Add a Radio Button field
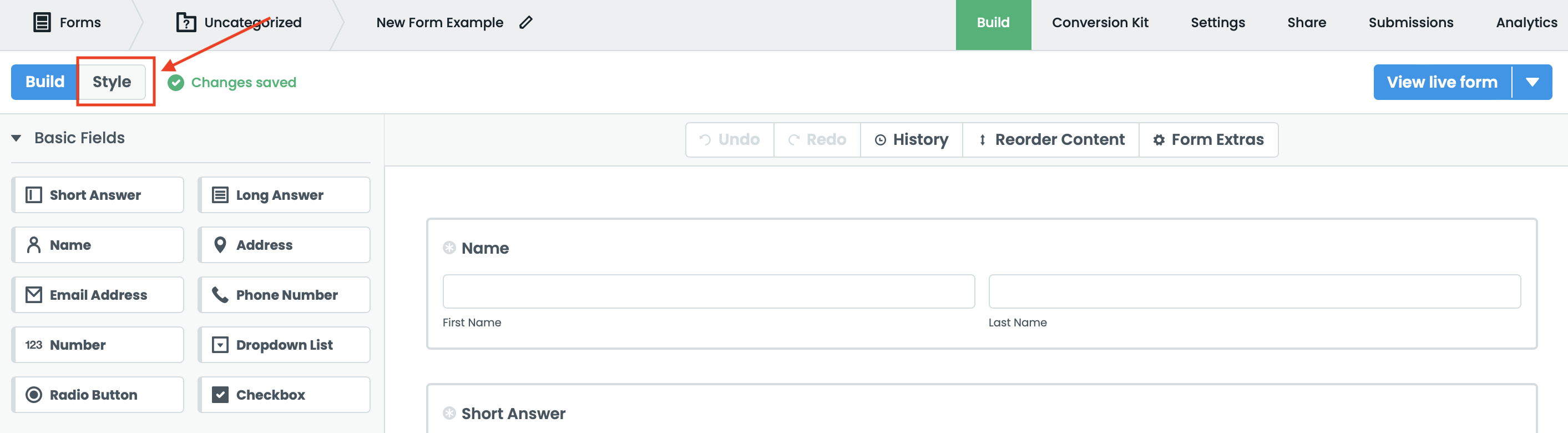Image resolution: width=1568 pixels, height=433 pixels. click(98, 395)
